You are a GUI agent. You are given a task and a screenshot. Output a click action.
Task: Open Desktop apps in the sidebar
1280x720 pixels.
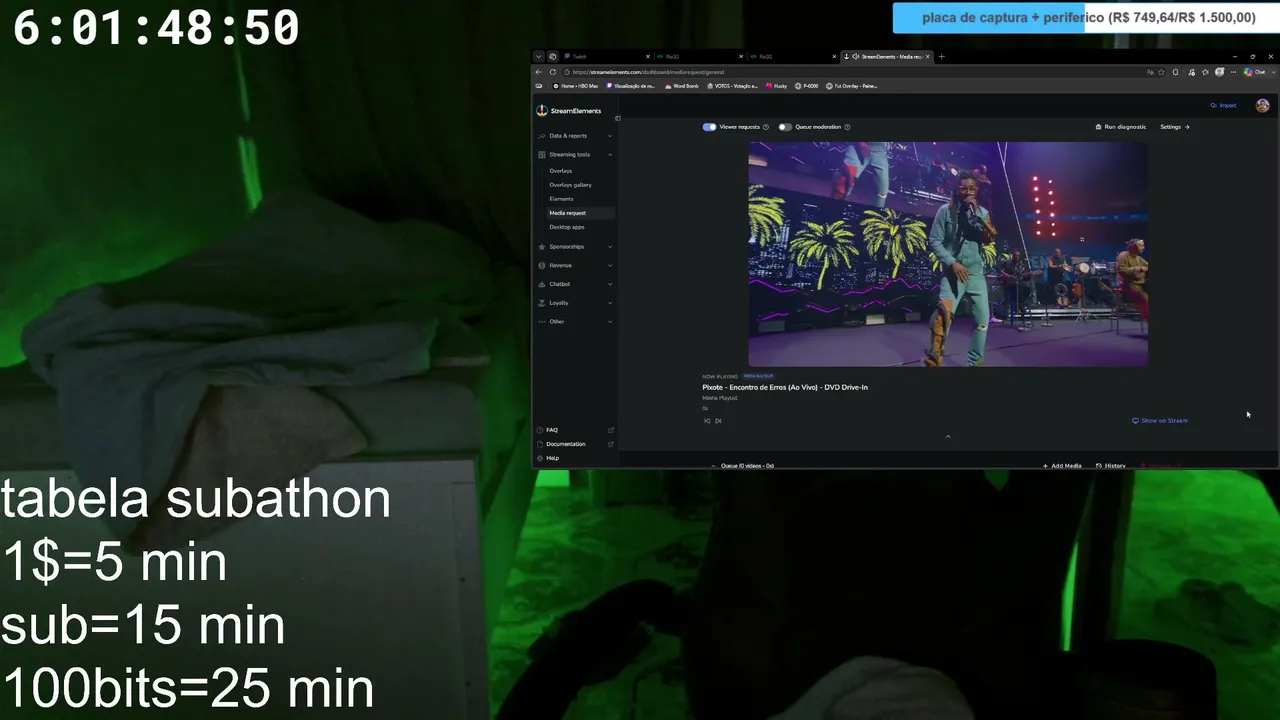click(x=567, y=227)
